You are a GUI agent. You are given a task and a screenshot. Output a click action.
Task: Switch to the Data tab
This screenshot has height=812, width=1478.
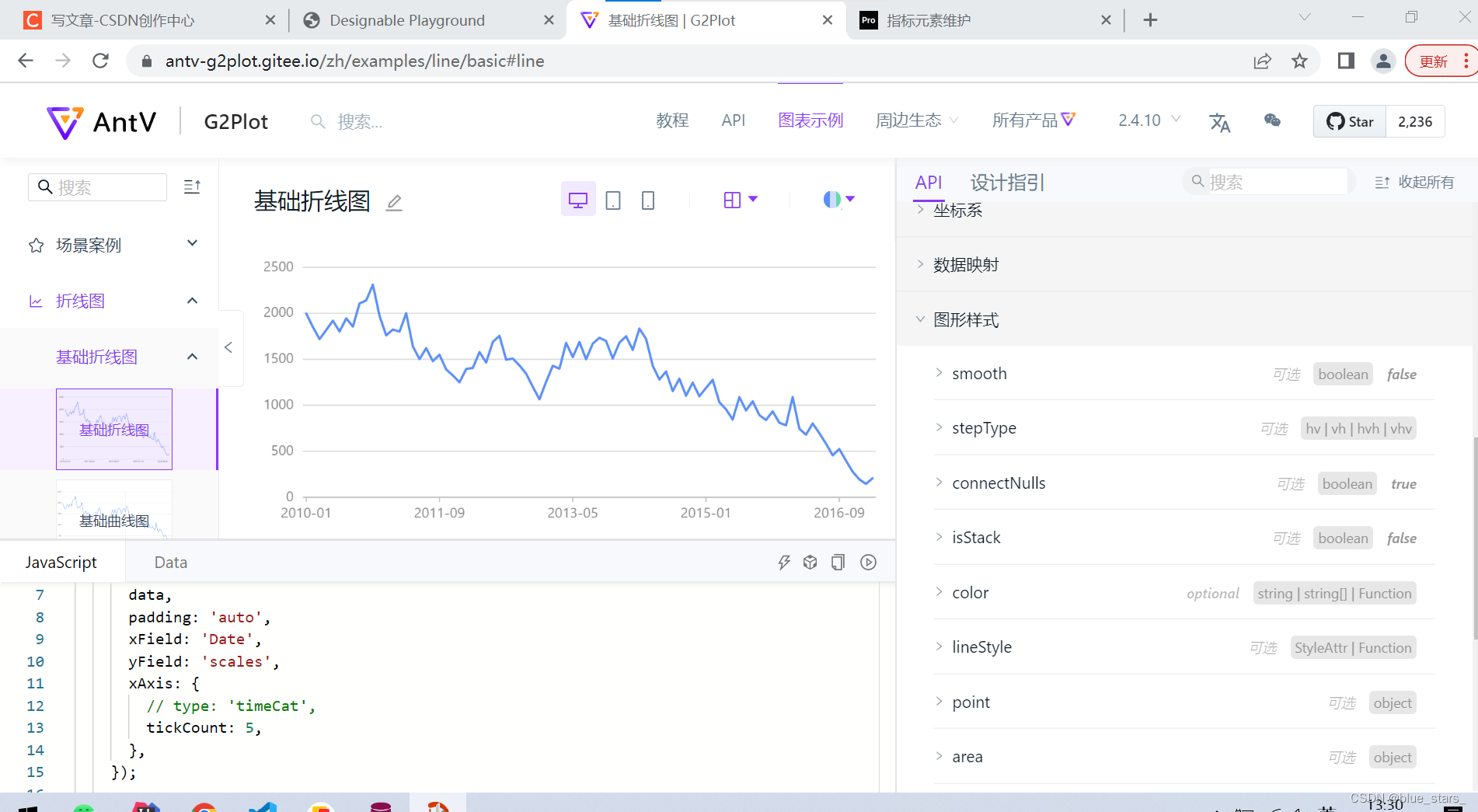point(169,561)
